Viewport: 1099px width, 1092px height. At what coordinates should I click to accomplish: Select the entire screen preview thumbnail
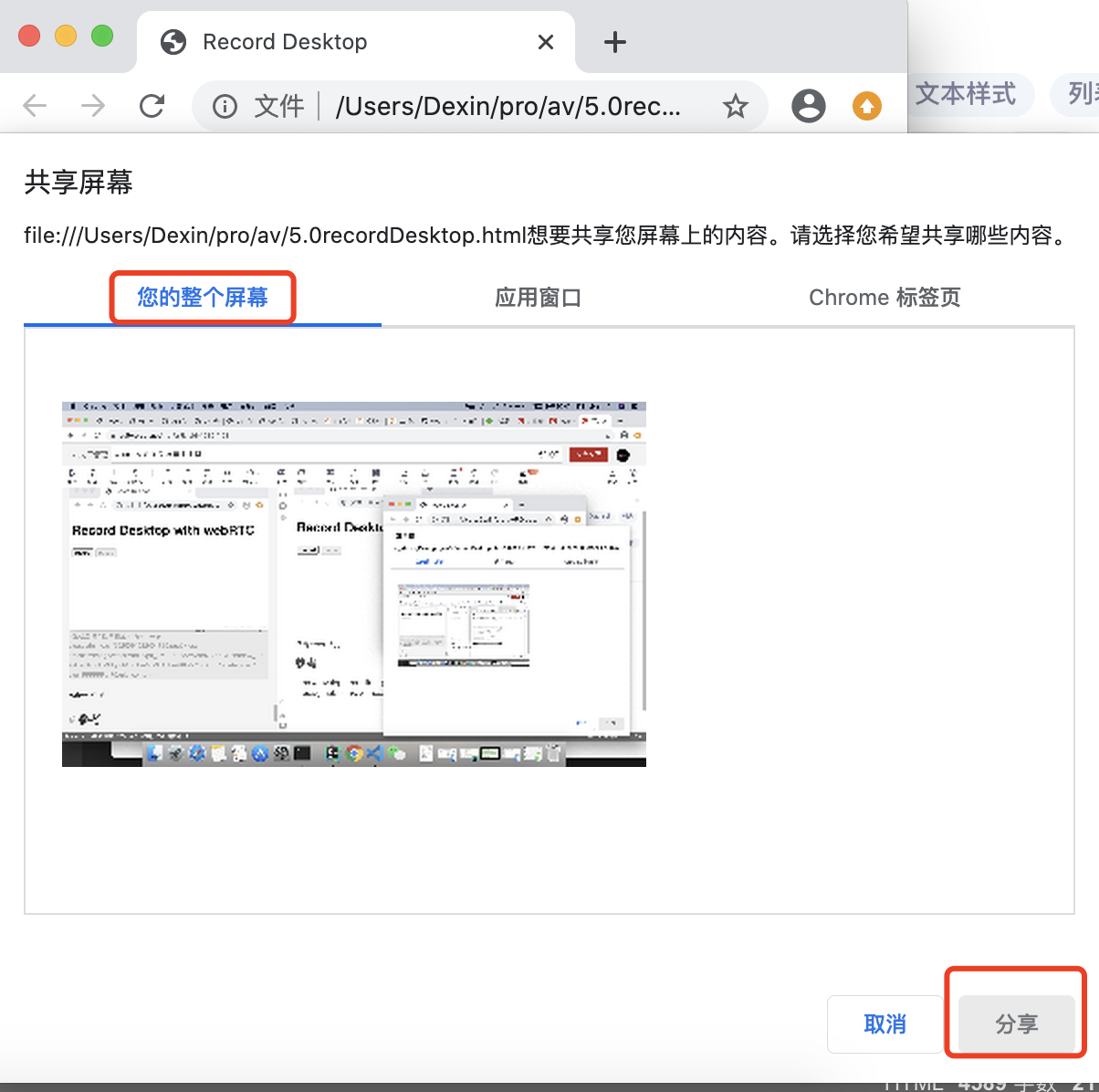pos(353,583)
